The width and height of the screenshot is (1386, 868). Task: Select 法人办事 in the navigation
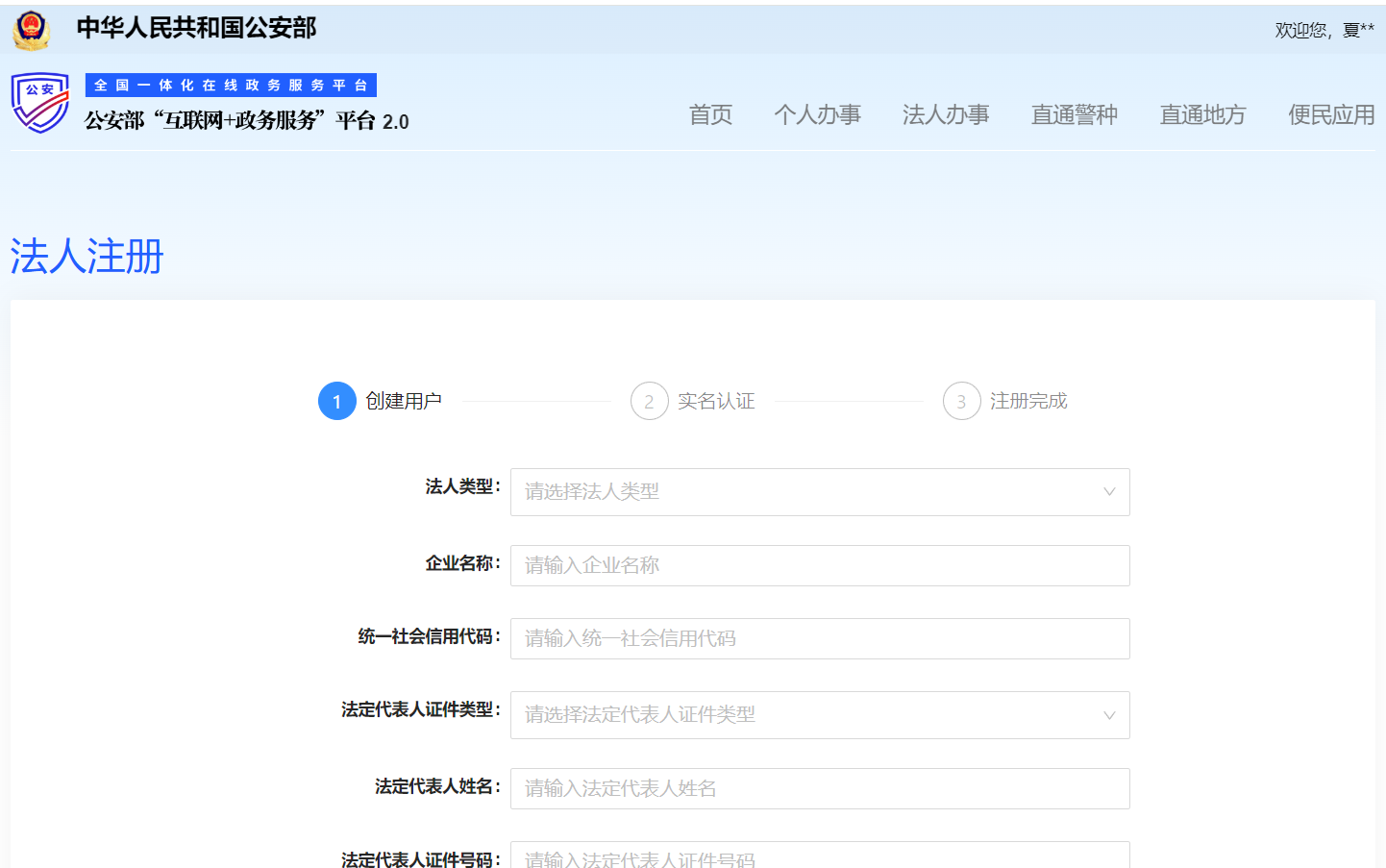[946, 114]
